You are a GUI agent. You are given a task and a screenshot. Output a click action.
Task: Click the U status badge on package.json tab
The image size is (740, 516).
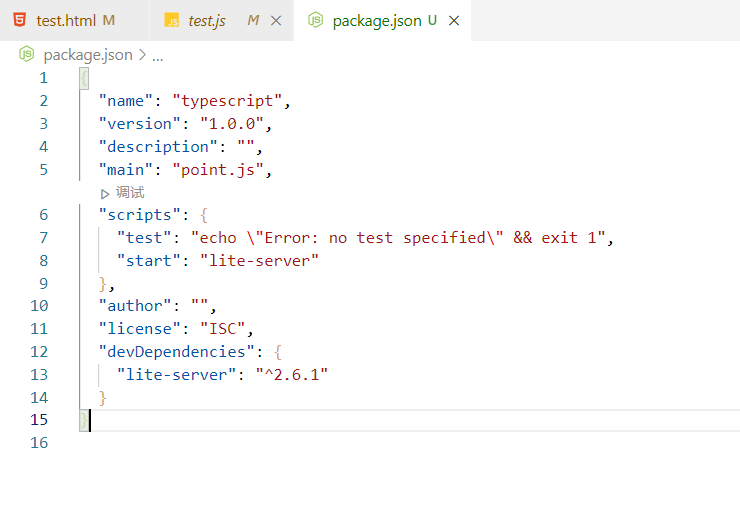click(x=432, y=20)
